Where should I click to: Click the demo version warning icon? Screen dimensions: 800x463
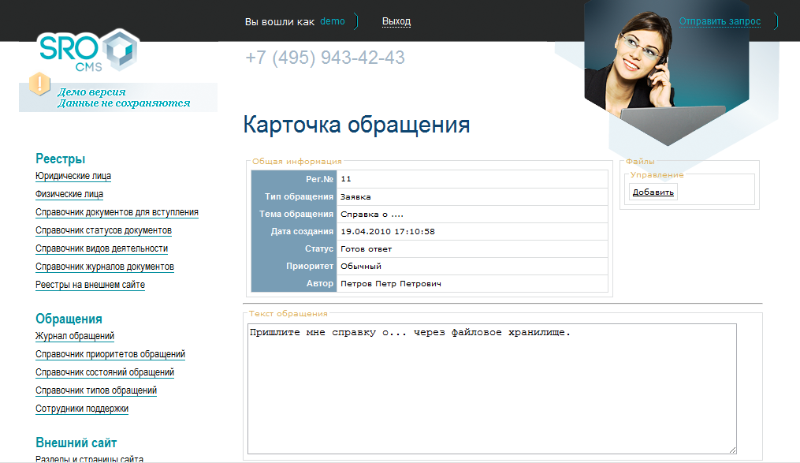click(40, 85)
